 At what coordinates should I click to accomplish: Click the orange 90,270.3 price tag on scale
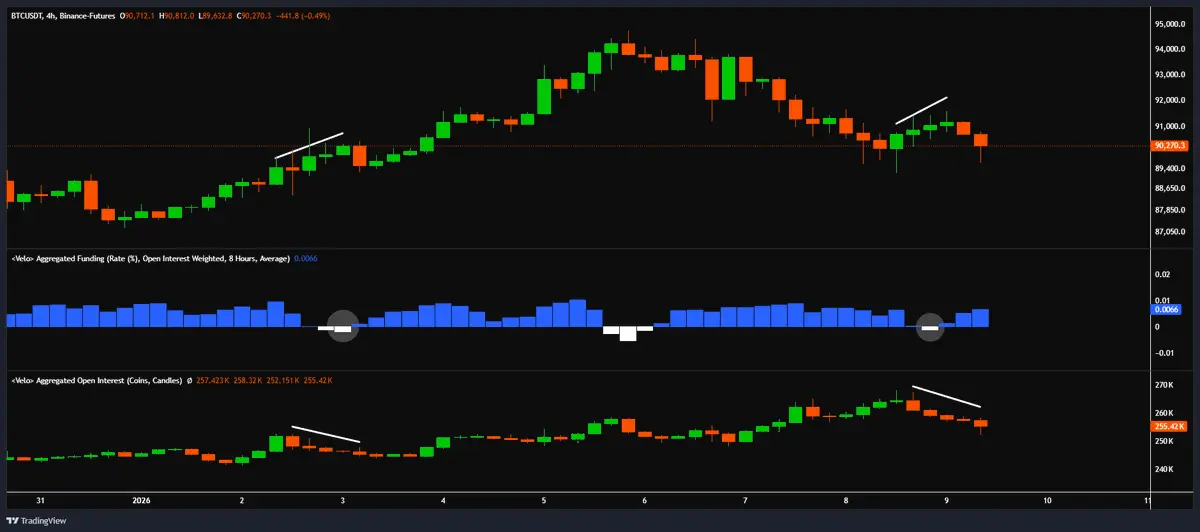coord(1169,145)
